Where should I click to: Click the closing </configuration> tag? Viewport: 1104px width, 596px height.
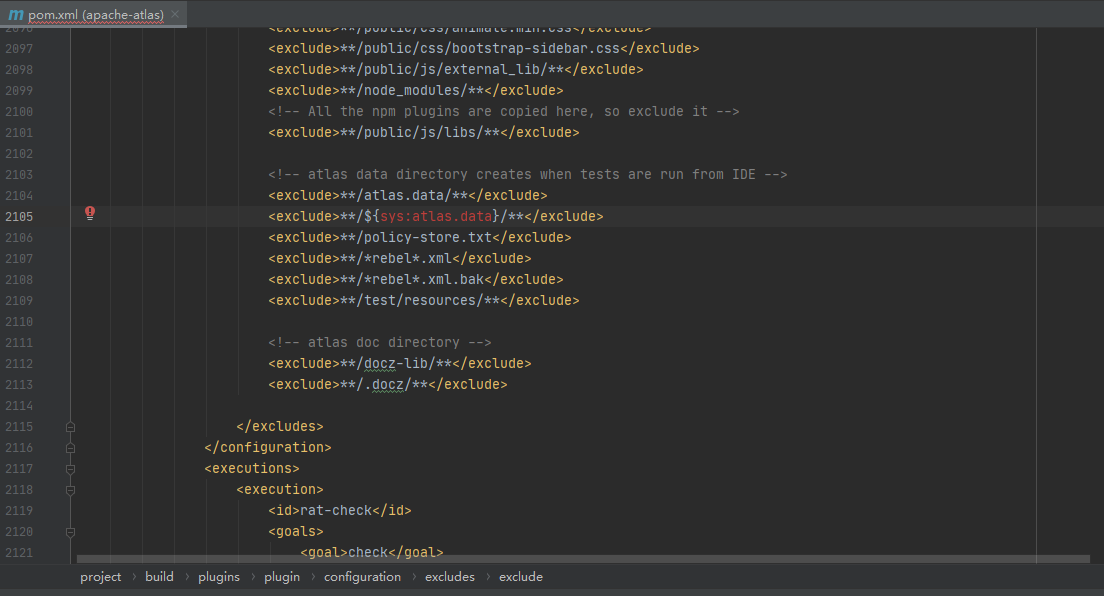coord(268,448)
